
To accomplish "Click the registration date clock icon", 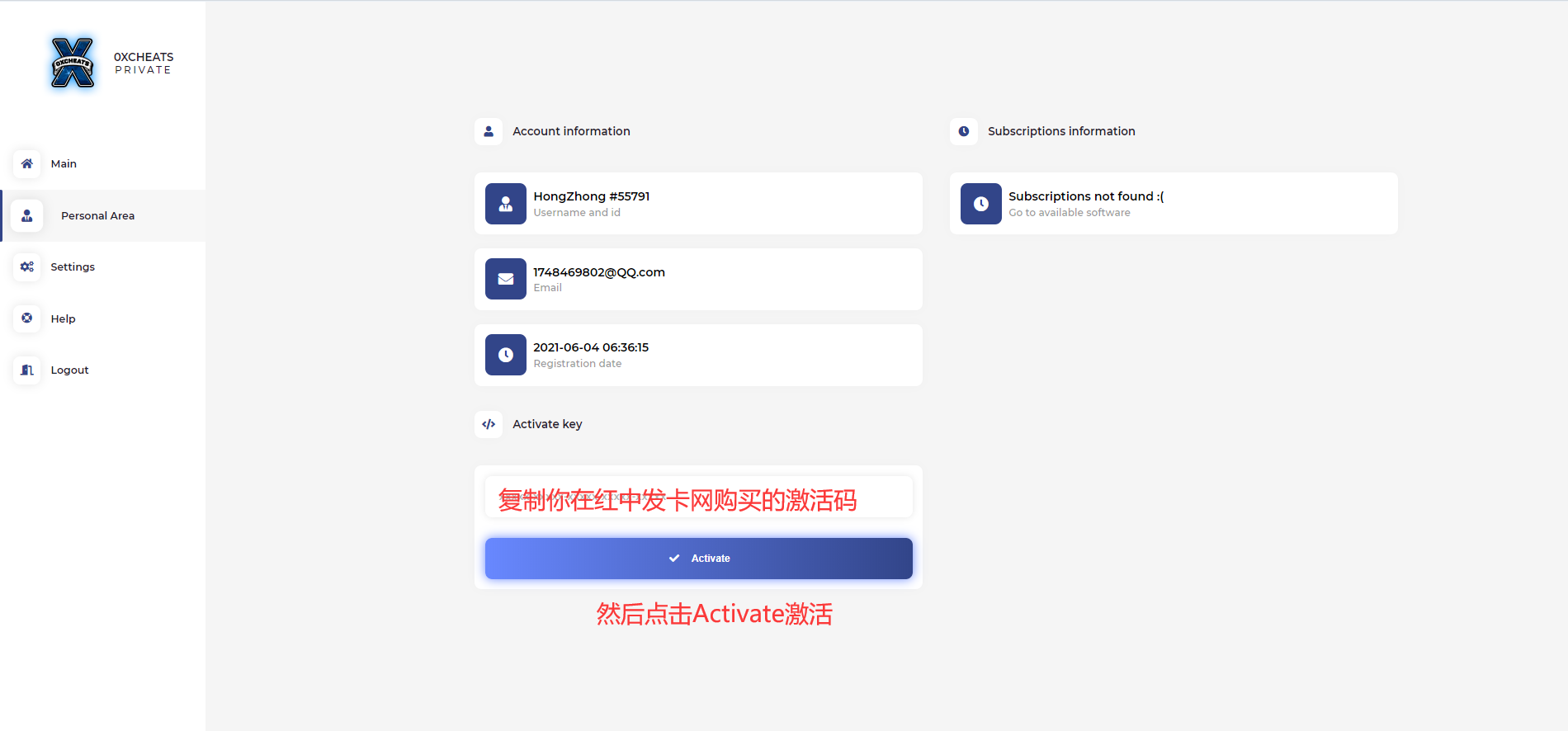I will pos(506,355).
